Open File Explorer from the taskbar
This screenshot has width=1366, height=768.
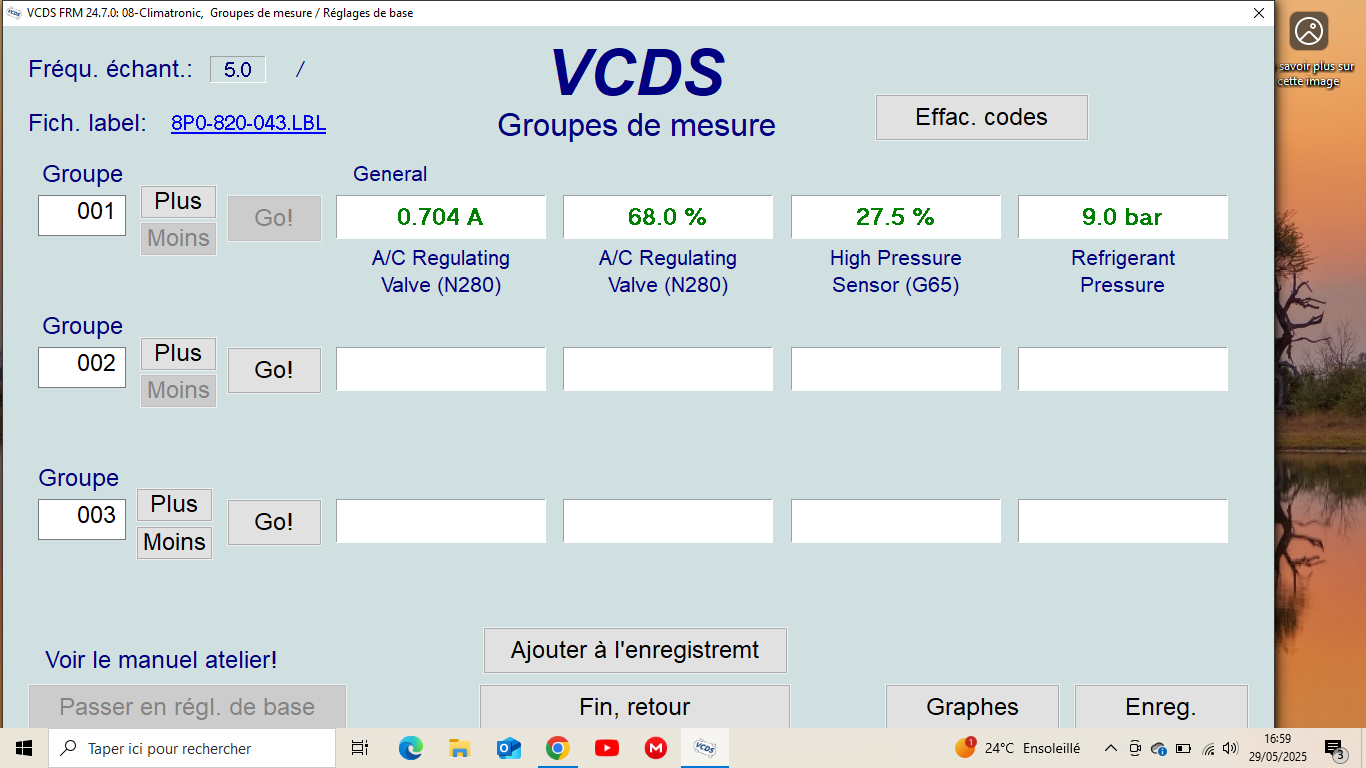(459, 748)
